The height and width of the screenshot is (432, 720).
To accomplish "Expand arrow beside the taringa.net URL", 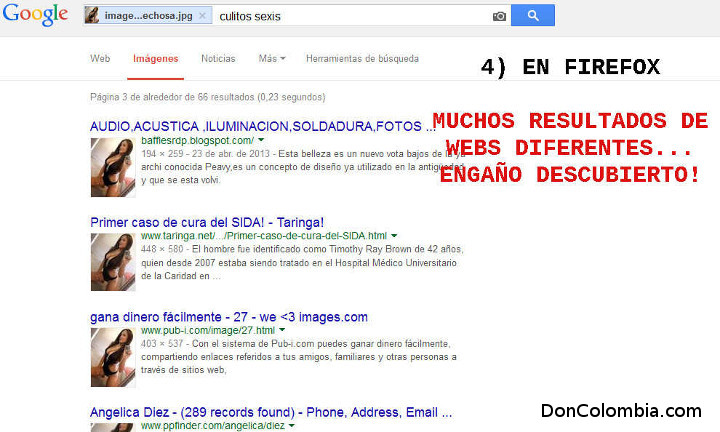I will (395, 236).
